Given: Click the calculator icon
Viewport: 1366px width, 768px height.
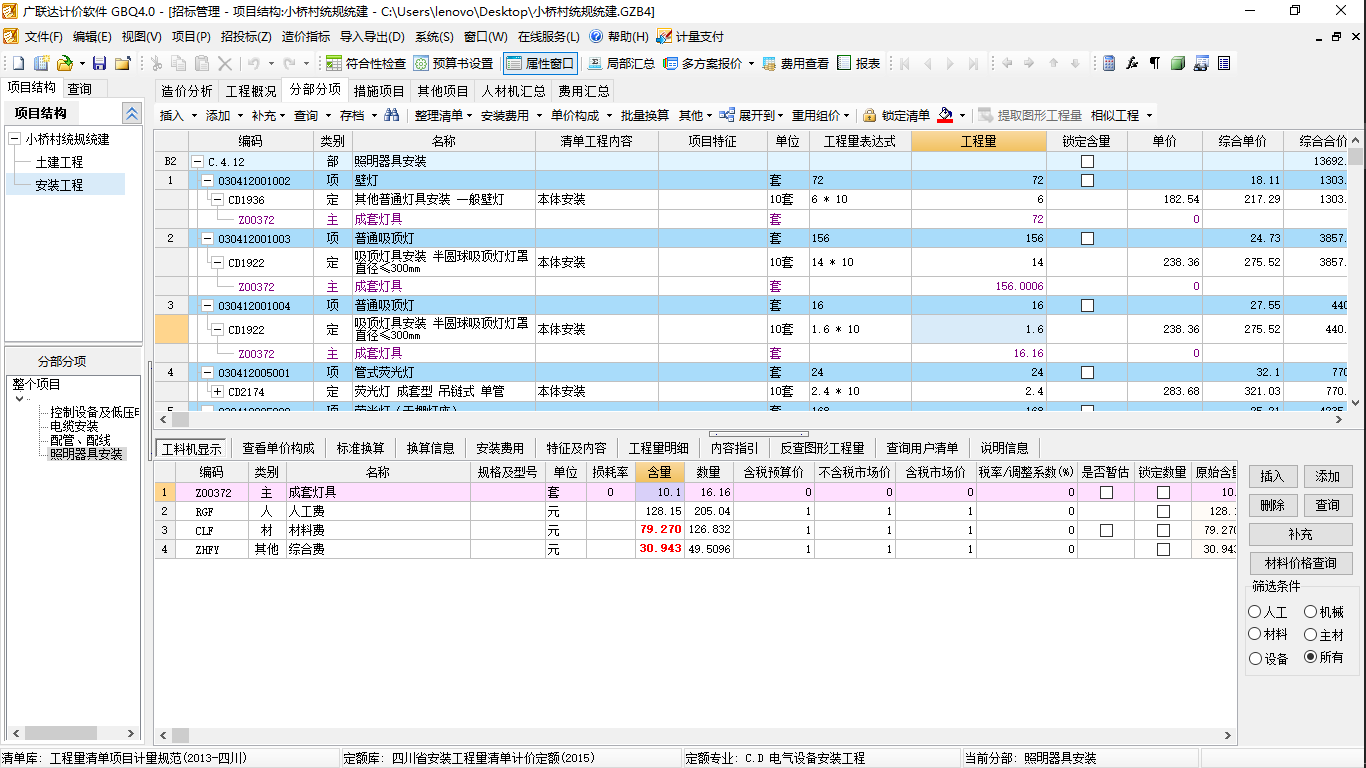Looking at the screenshot, I should click(1110, 63).
